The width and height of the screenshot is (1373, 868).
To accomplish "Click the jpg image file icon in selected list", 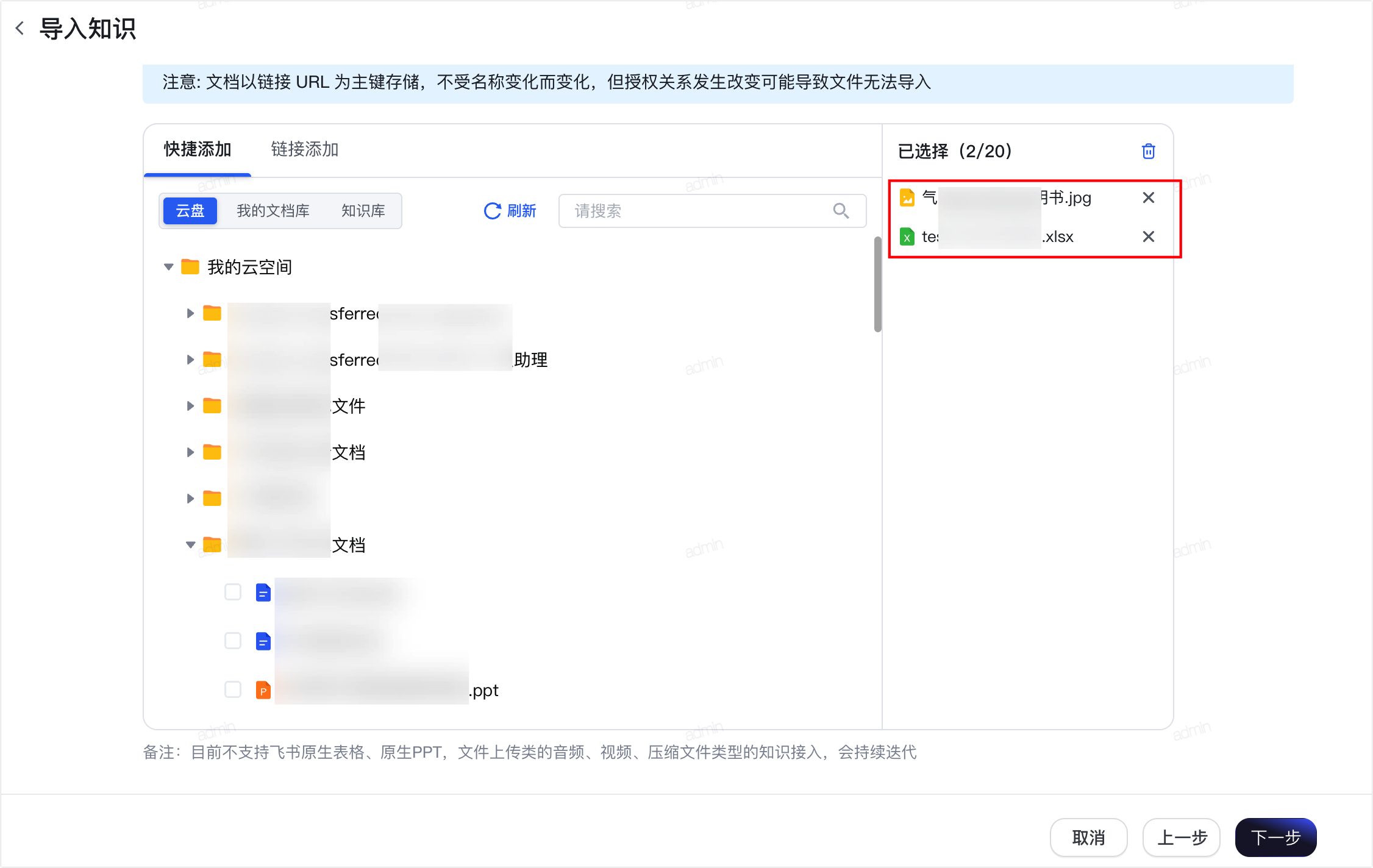I will [x=907, y=197].
